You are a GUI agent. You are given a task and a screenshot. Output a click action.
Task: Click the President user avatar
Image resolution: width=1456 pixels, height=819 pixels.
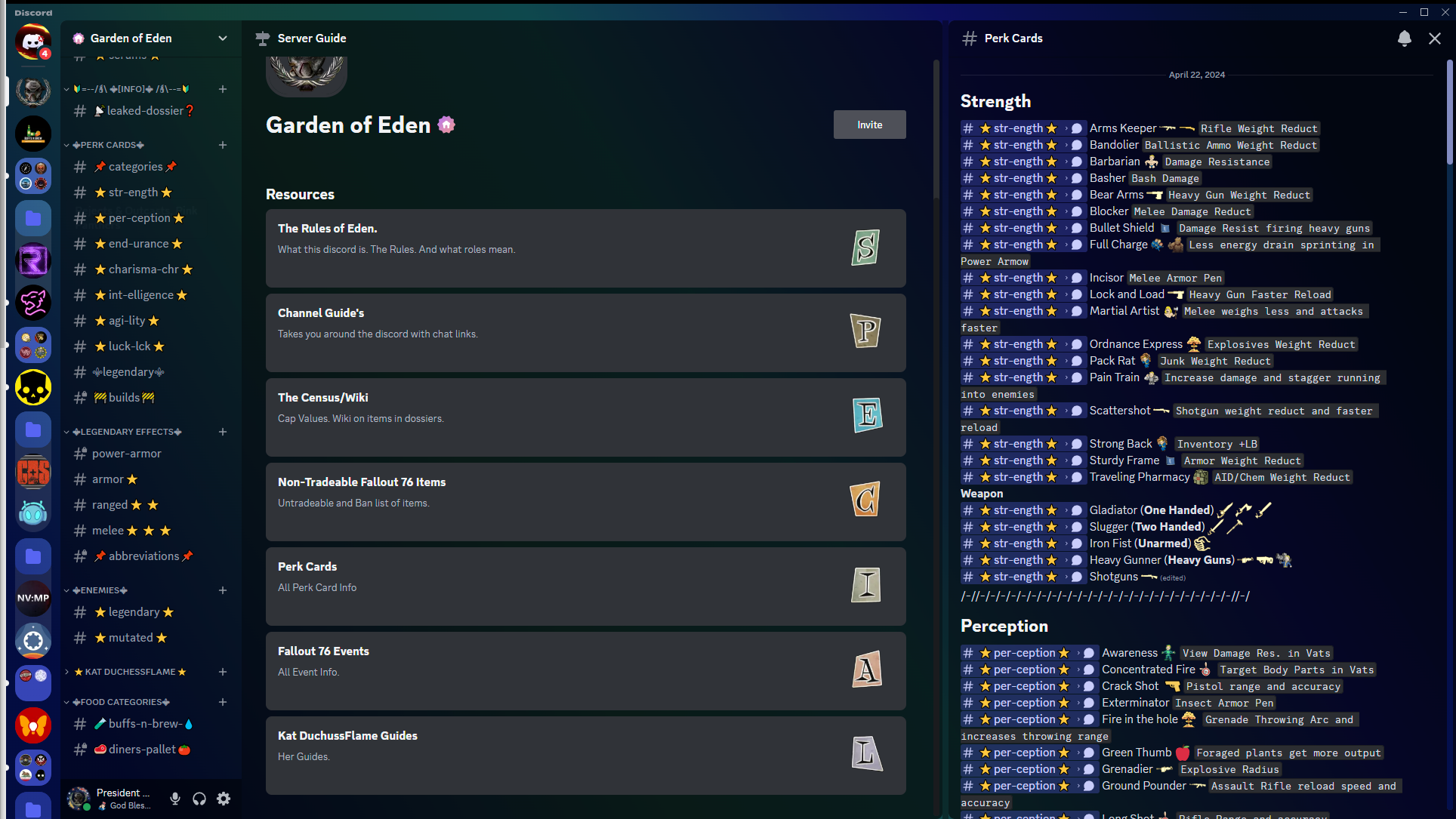[79, 798]
